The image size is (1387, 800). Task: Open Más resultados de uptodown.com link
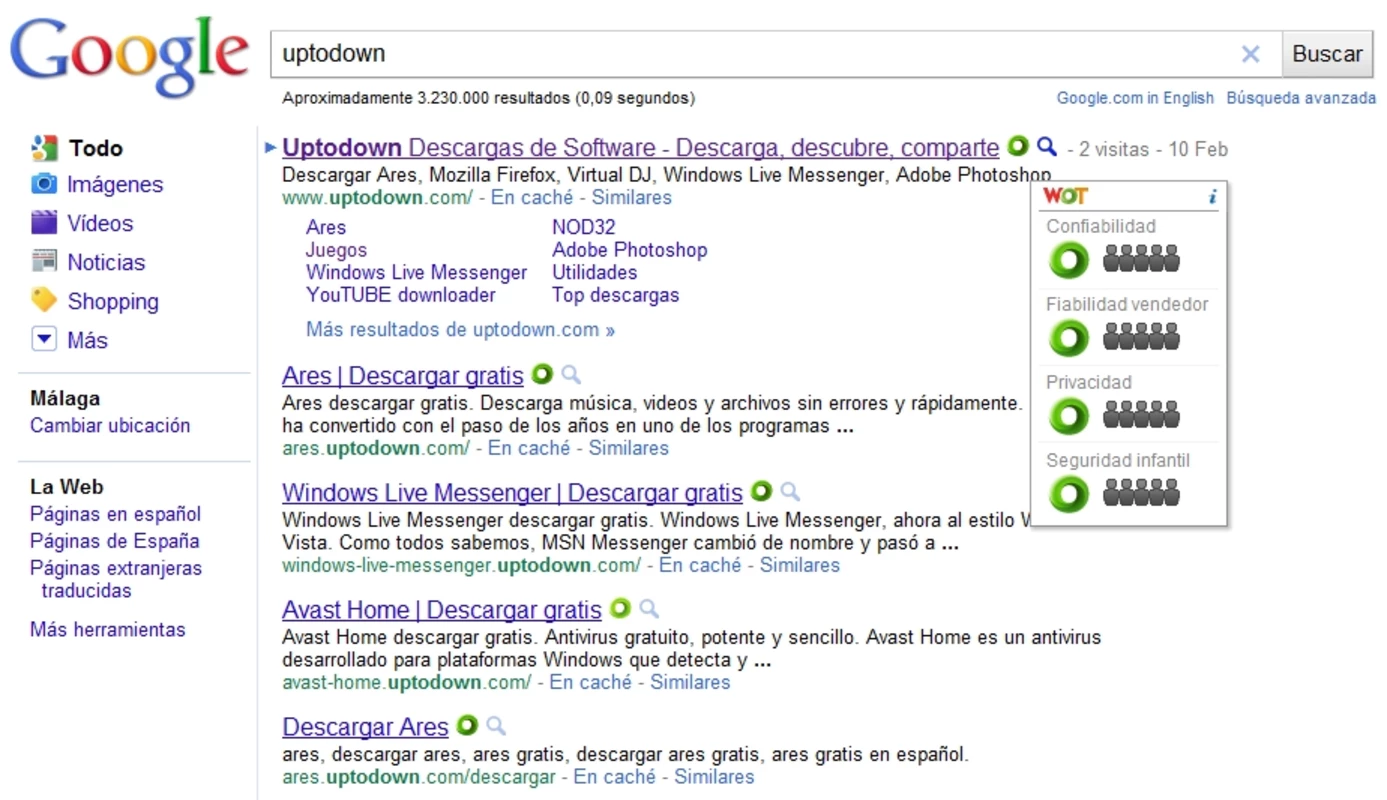[460, 329]
